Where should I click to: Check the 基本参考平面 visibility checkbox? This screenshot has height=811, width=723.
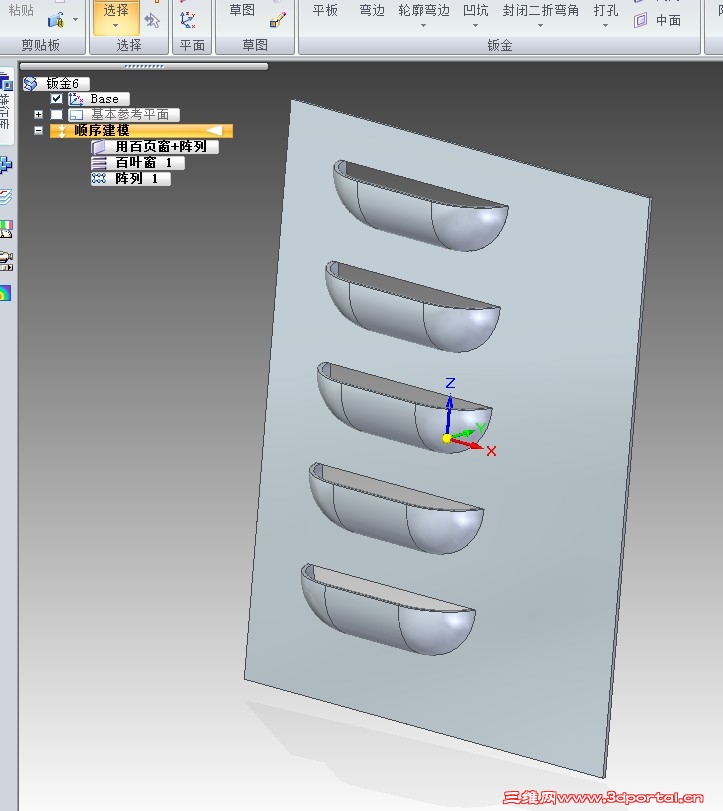pos(56,114)
